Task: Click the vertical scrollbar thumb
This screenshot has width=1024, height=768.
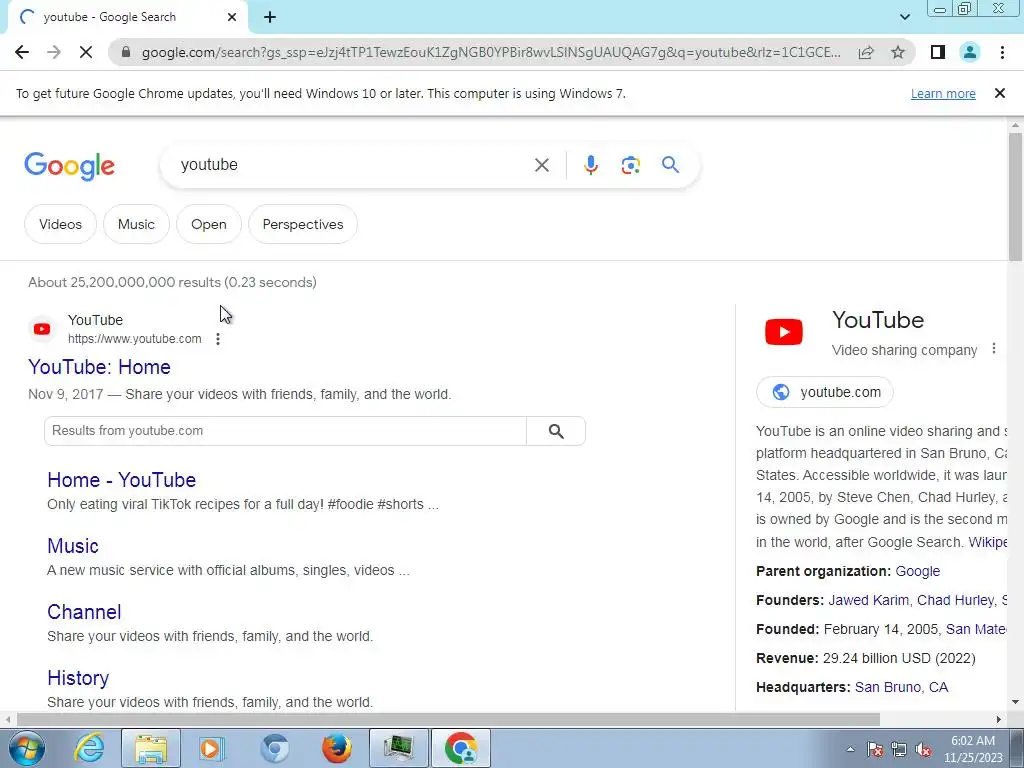Action: tap(1015, 197)
